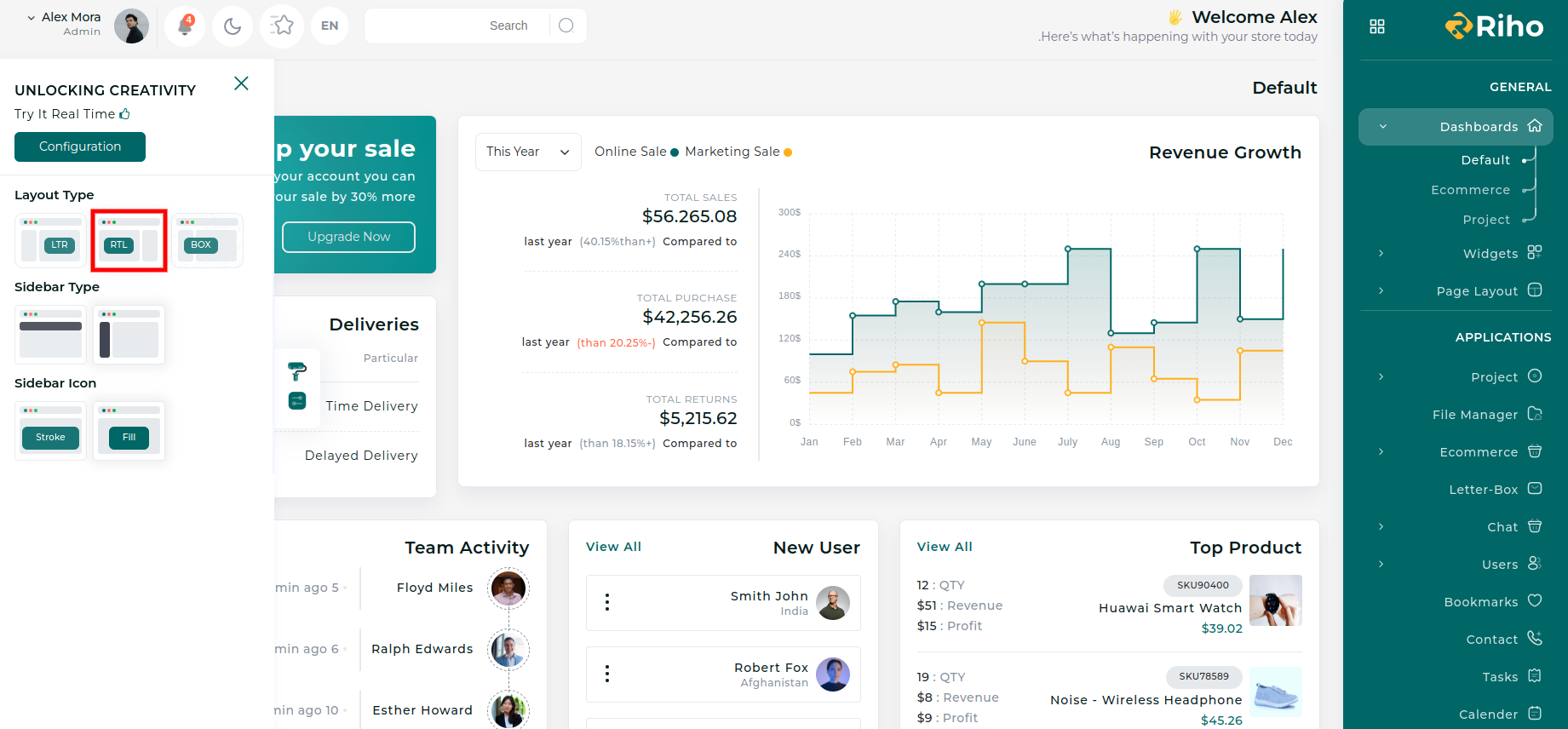Image resolution: width=1568 pixels, height=729 pixels.
Task: Click the sidebar grid toggle icon
Action: [x=1377, y=26]
